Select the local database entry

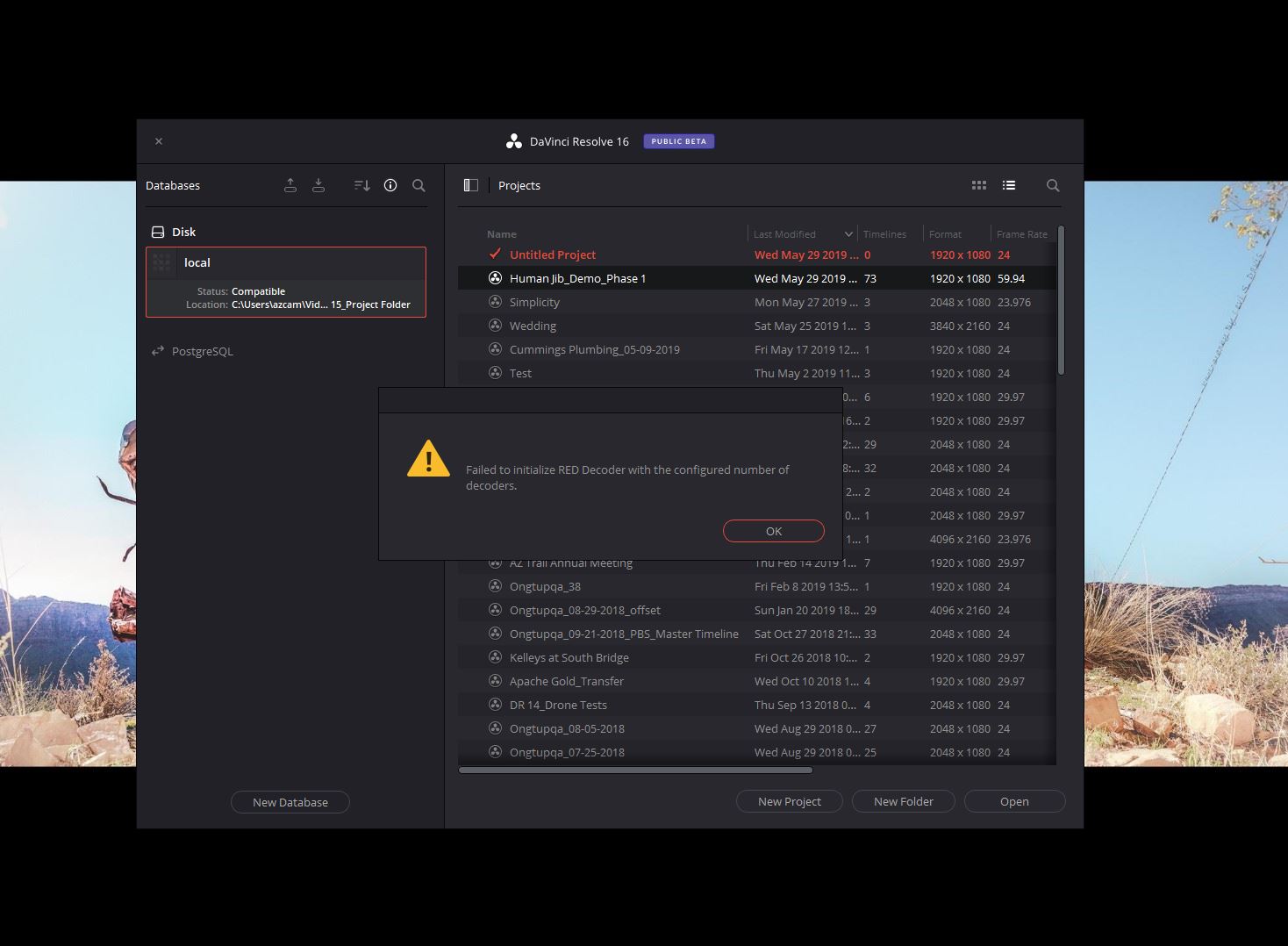286,282
